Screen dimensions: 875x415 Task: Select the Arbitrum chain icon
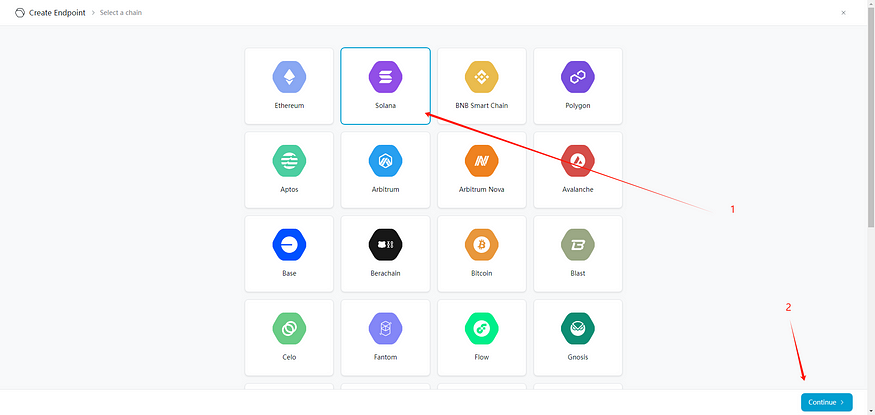click(386, 161)
